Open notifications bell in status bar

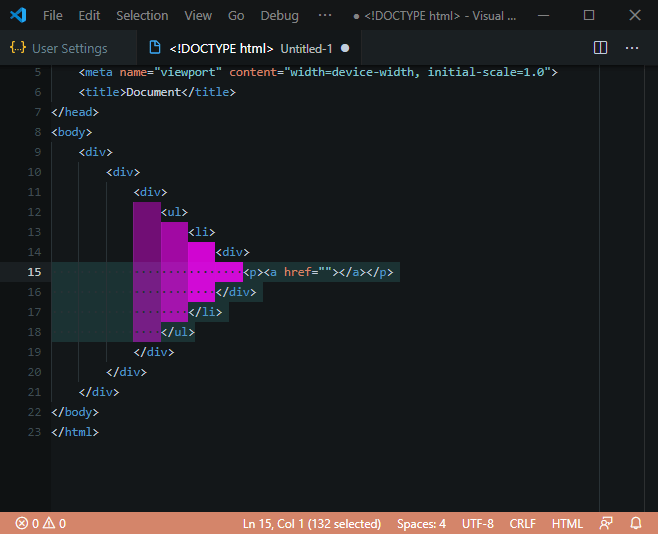click(x=636, y=523)
